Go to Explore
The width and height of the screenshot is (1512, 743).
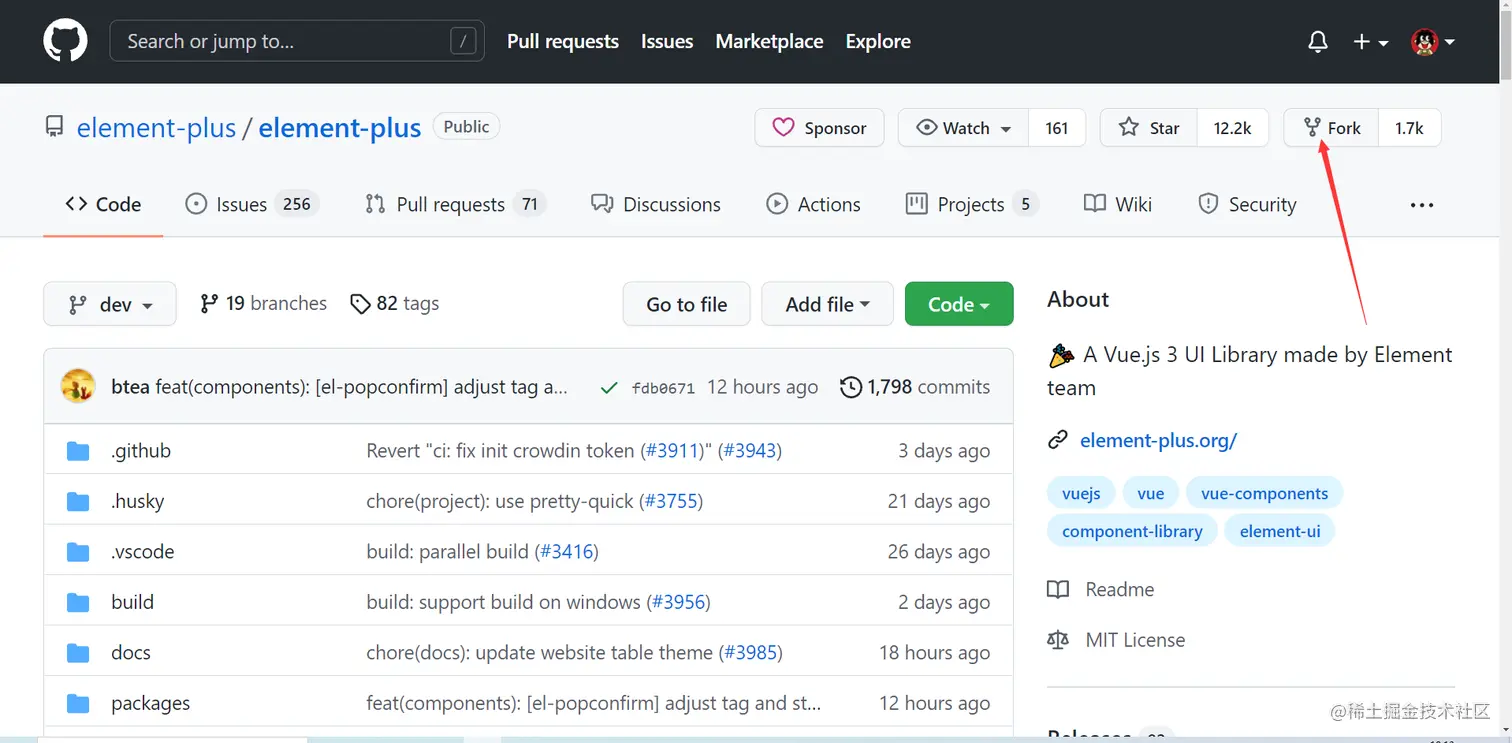point(878,41)
